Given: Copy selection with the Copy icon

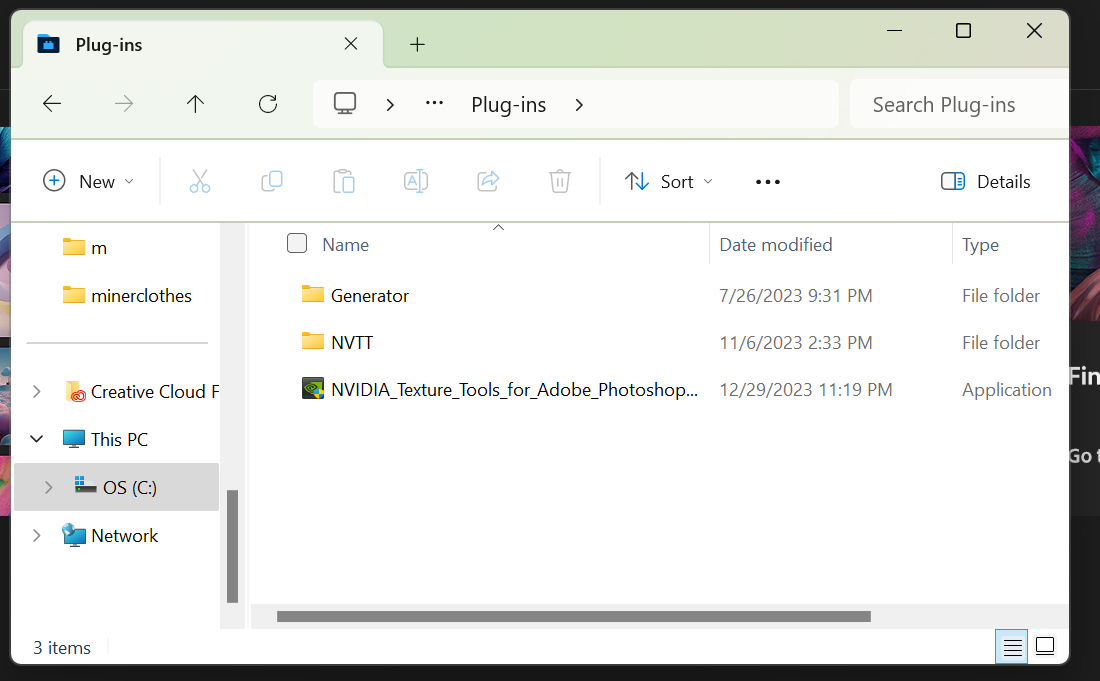Looking at the screenshot, I should pyautogui.click(x=271, y=181).
